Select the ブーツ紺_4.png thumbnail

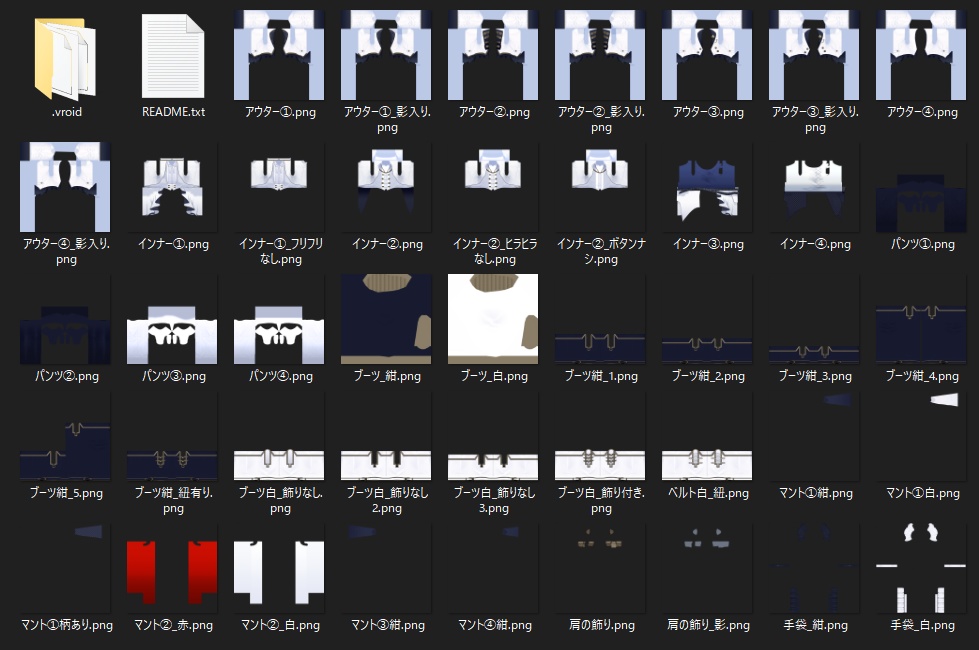click(x=921, y=319)
